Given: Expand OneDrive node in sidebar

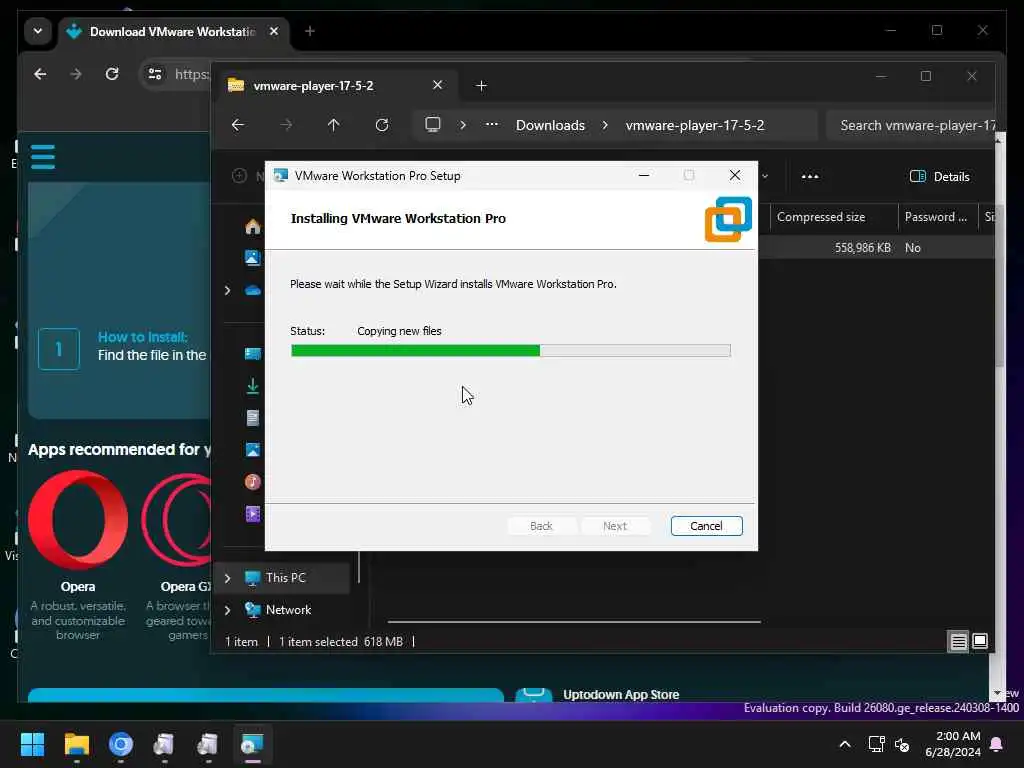Looking at the screenshot, I should (x=227, y=290).
